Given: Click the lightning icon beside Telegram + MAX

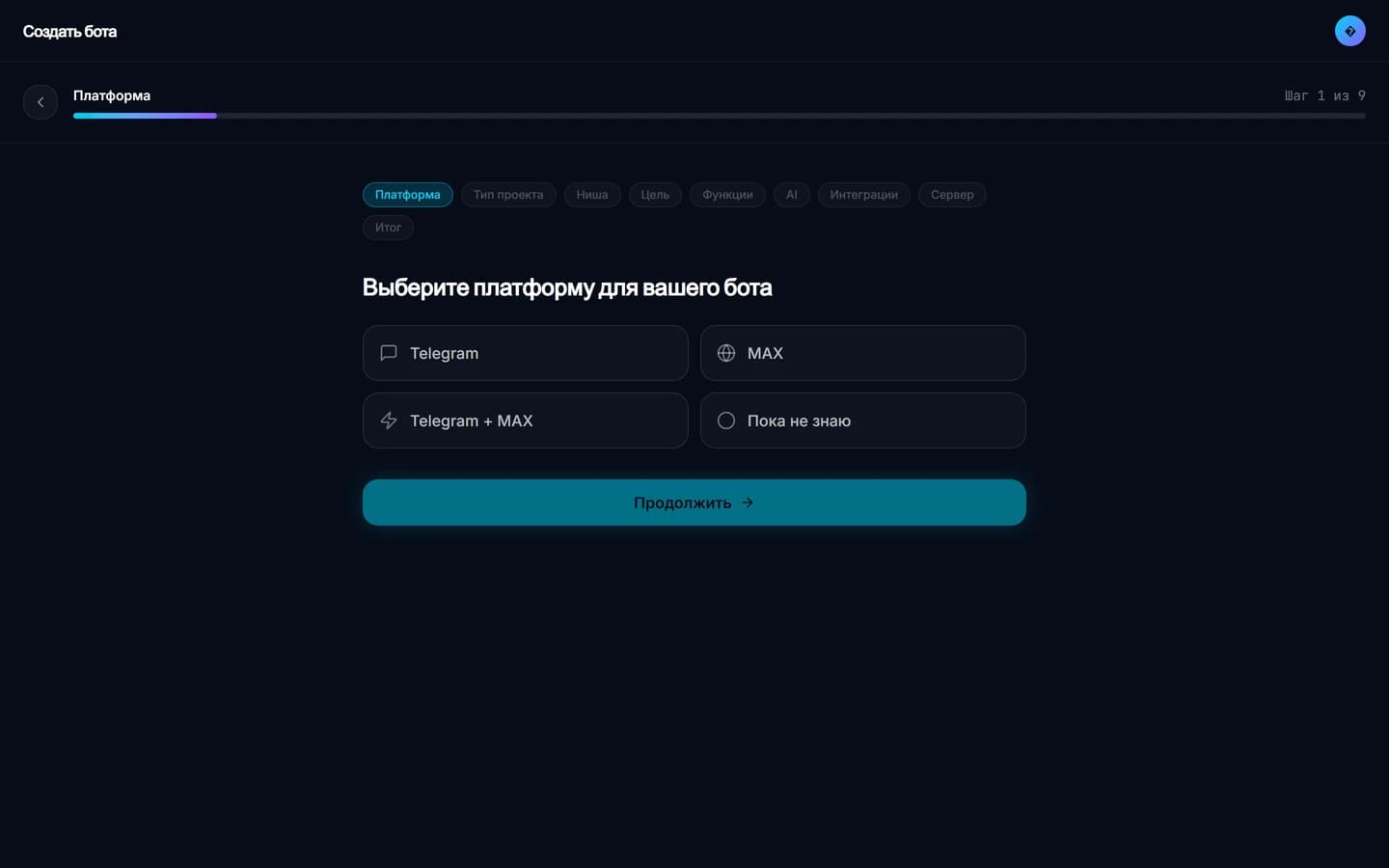Looking at the screenshot, I should [389, 420].
